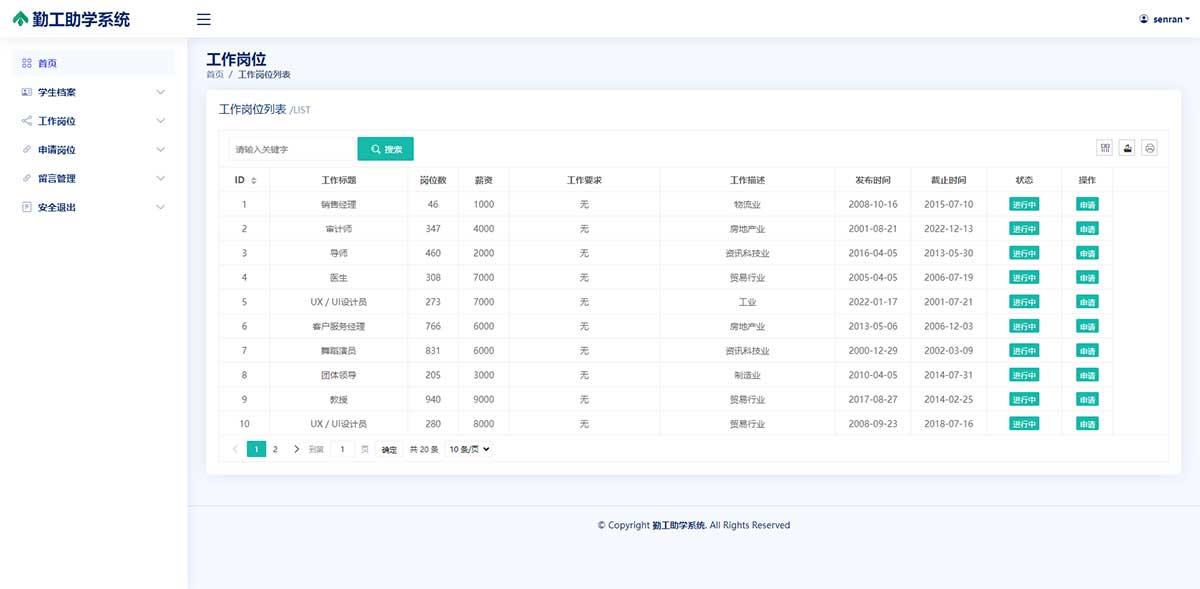1200x589 pixels.
Task: Open the column filter icon in table toolbar
Action: click(1105, 148)
